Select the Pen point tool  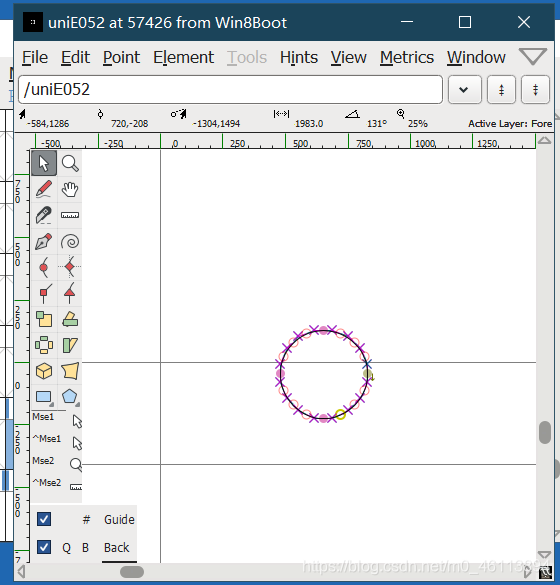[x=44, y=241]
